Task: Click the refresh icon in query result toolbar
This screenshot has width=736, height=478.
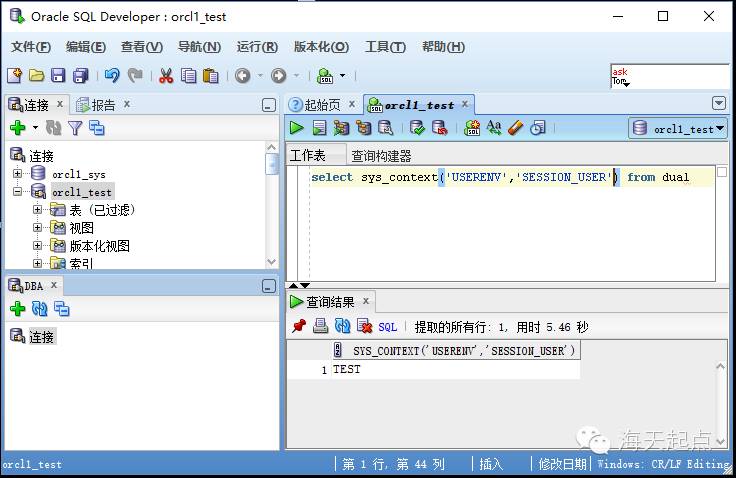Action: (343, 326)
